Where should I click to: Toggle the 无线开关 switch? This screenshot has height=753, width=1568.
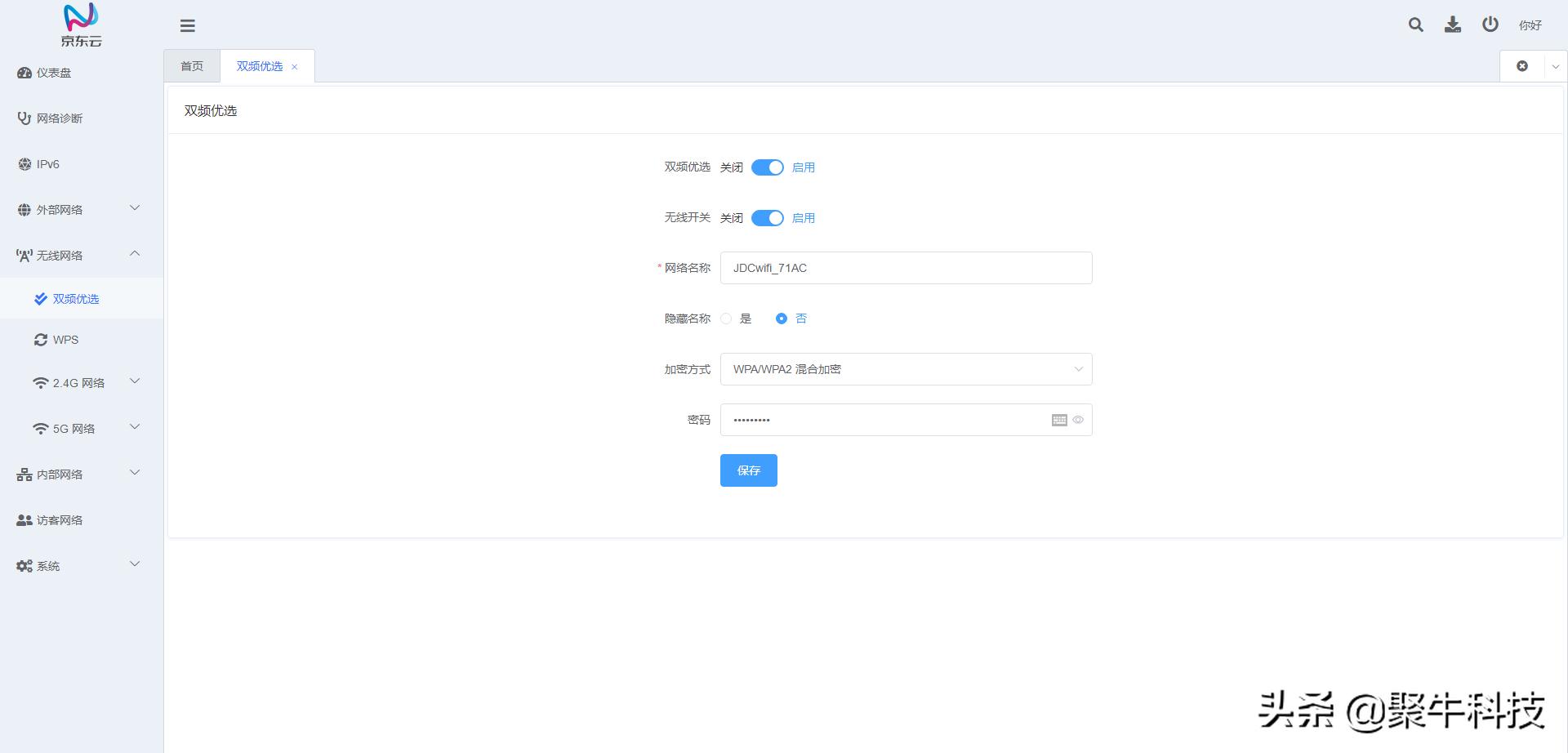pos(768,218)
